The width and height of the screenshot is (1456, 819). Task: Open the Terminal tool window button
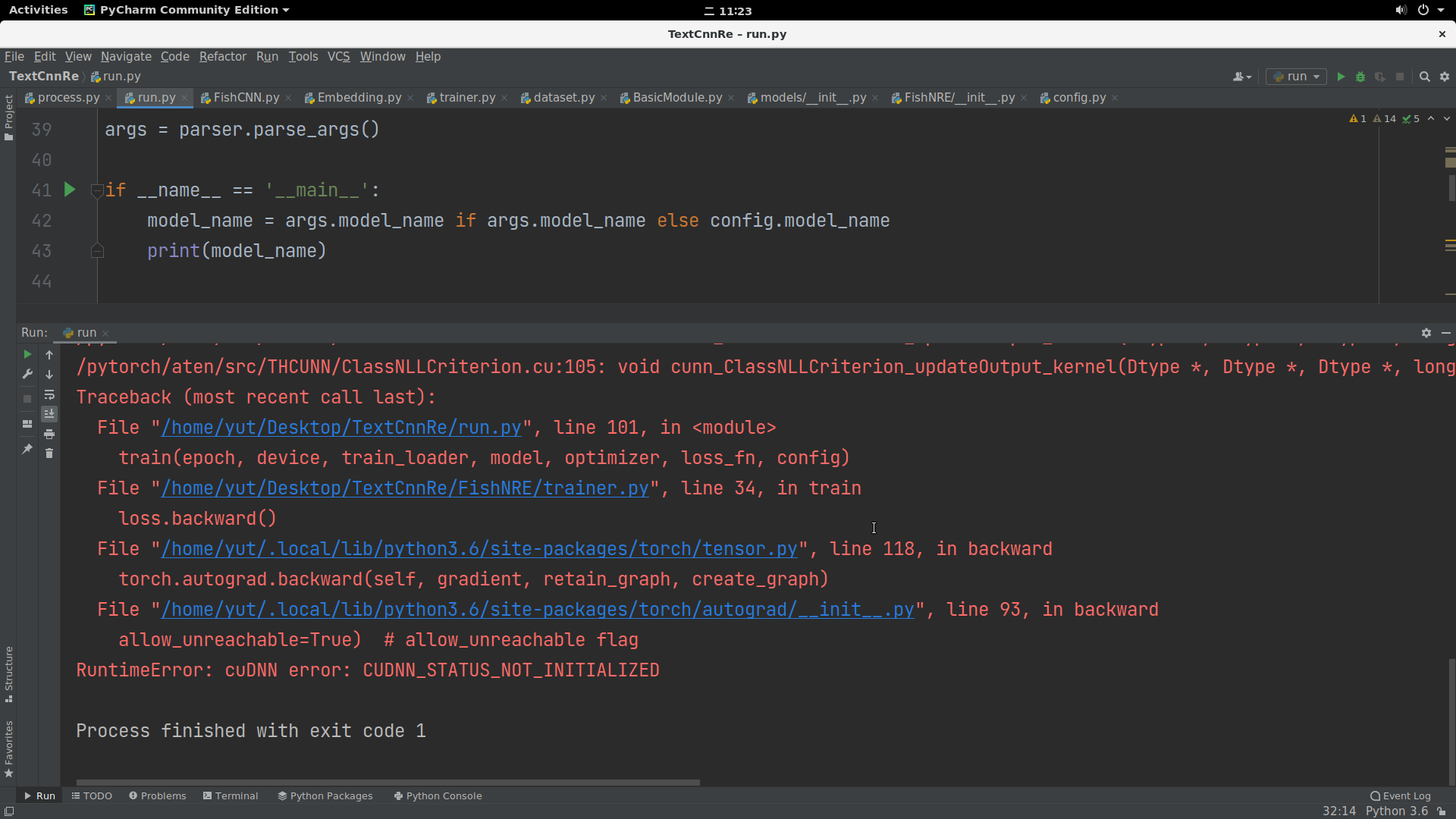click(231, 795)
